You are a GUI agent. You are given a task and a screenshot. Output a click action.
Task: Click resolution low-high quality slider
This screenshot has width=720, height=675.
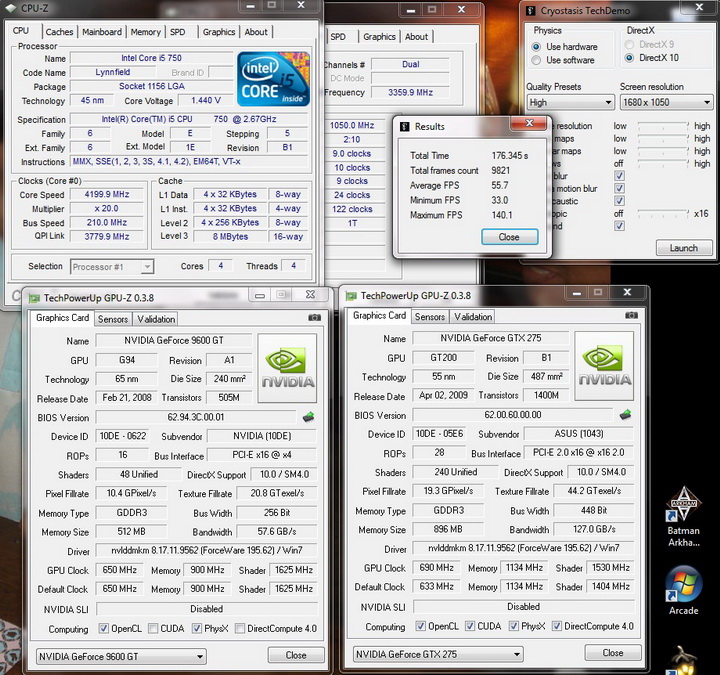[663, 125]
